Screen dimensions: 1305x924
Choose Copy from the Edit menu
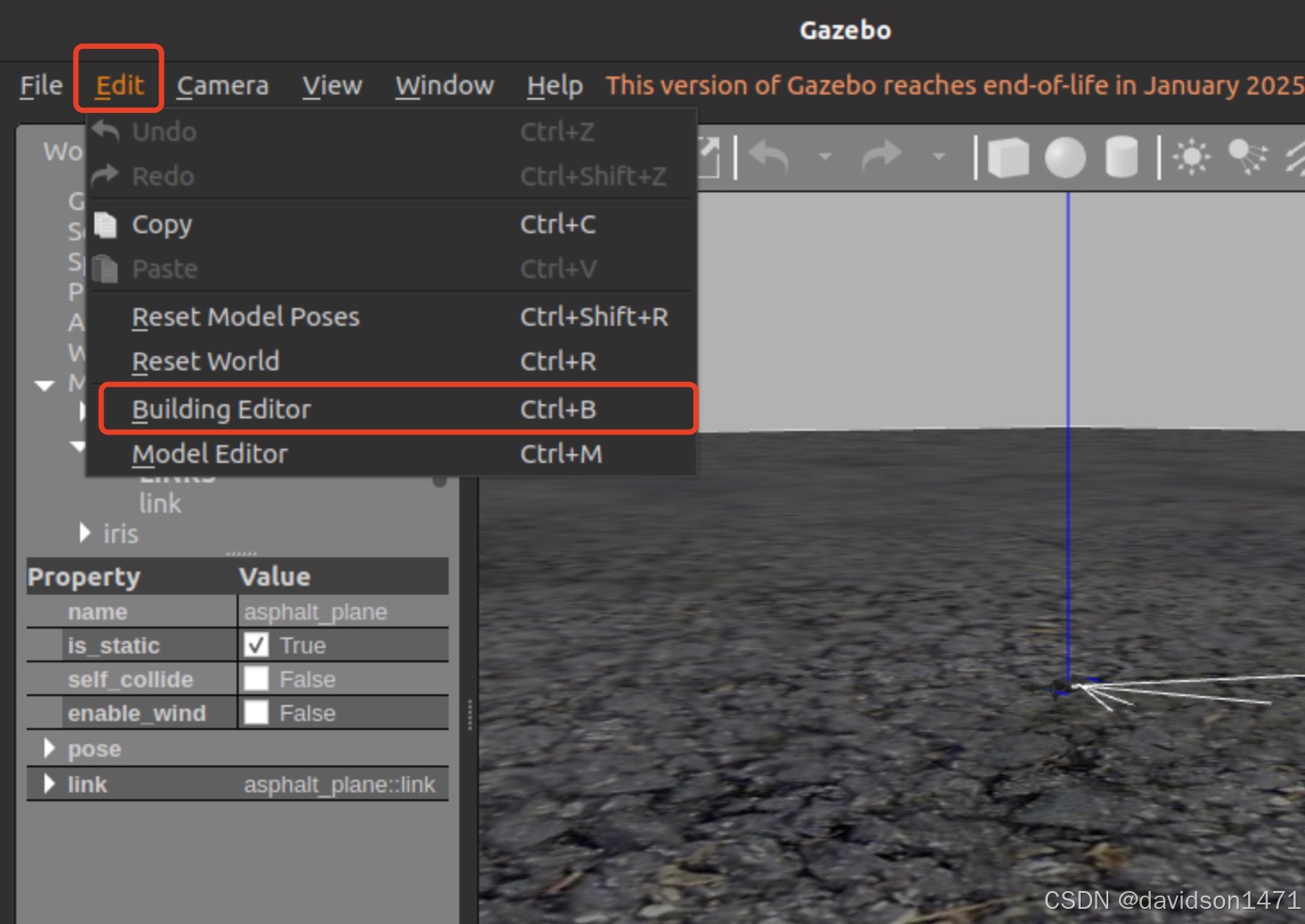[x=392, y=224]
